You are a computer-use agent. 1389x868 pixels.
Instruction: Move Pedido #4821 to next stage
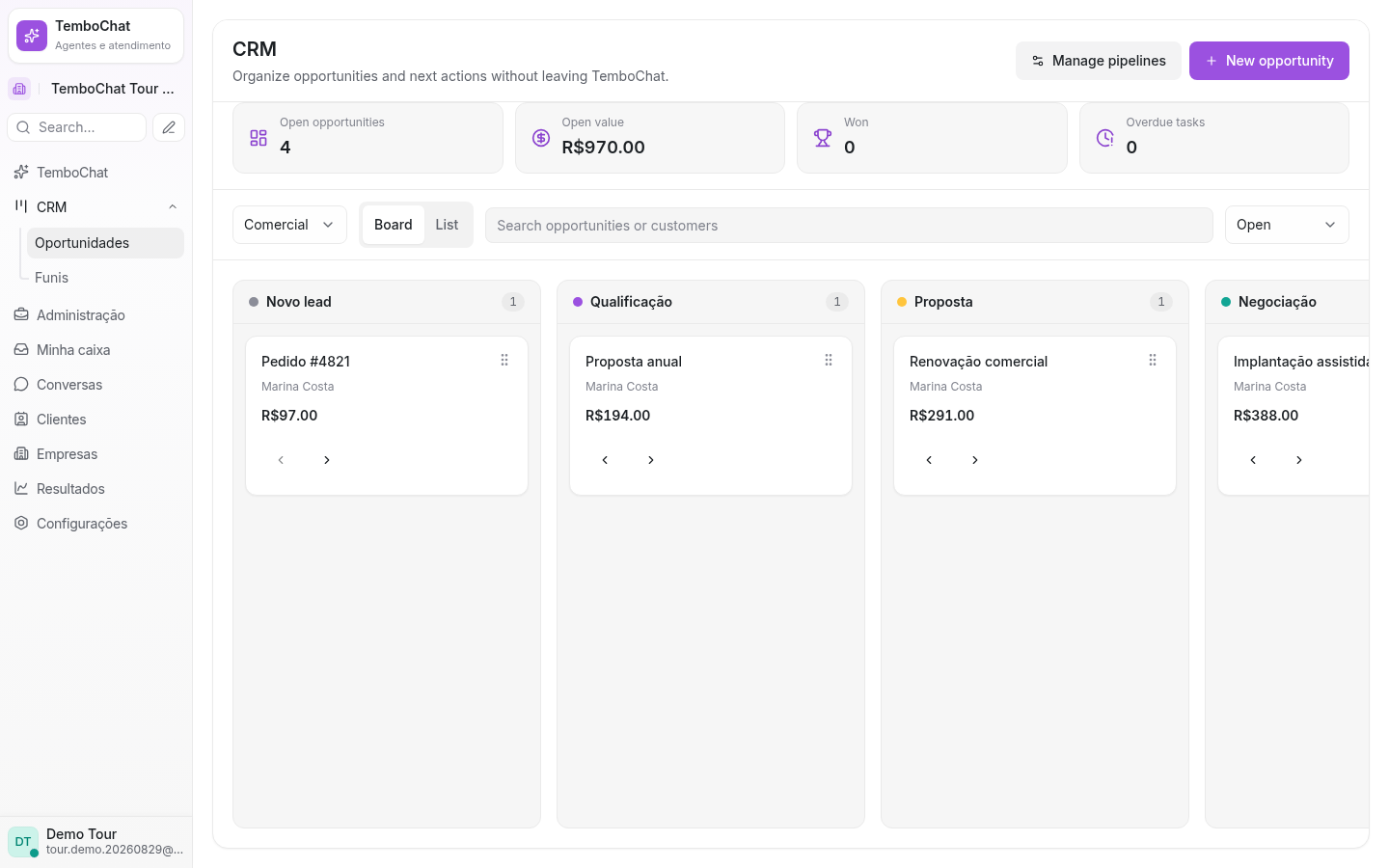pos(327,460)
